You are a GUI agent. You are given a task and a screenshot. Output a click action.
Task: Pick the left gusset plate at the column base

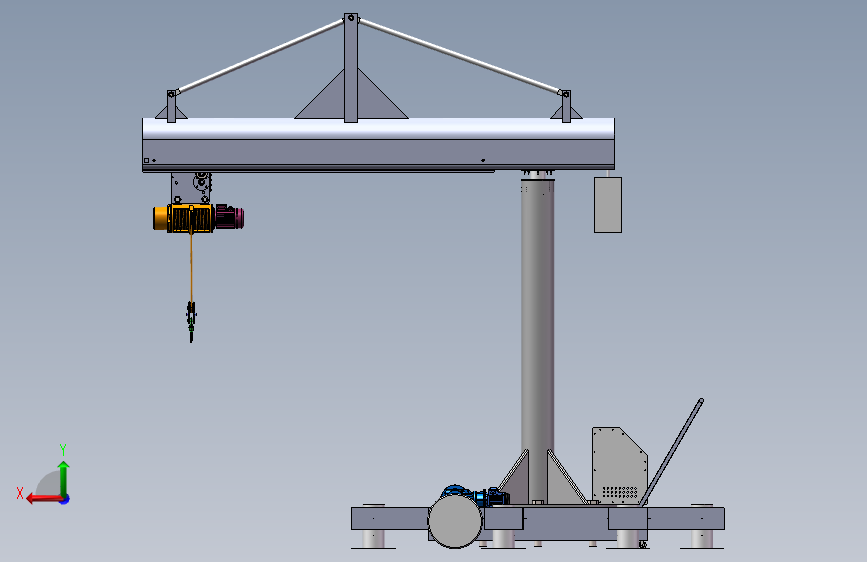(x=514, y=477)
